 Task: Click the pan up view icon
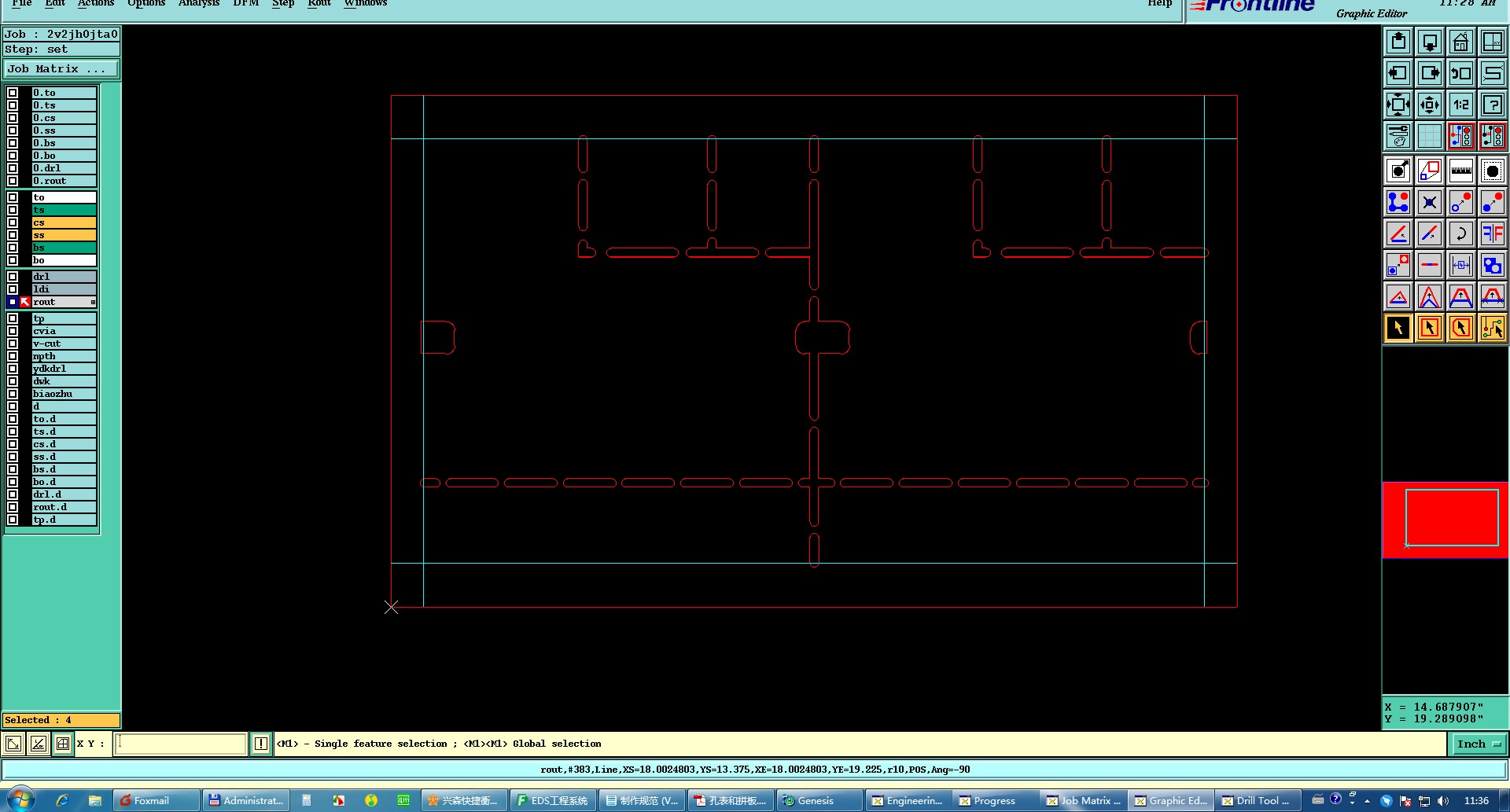coord(1398,42)
